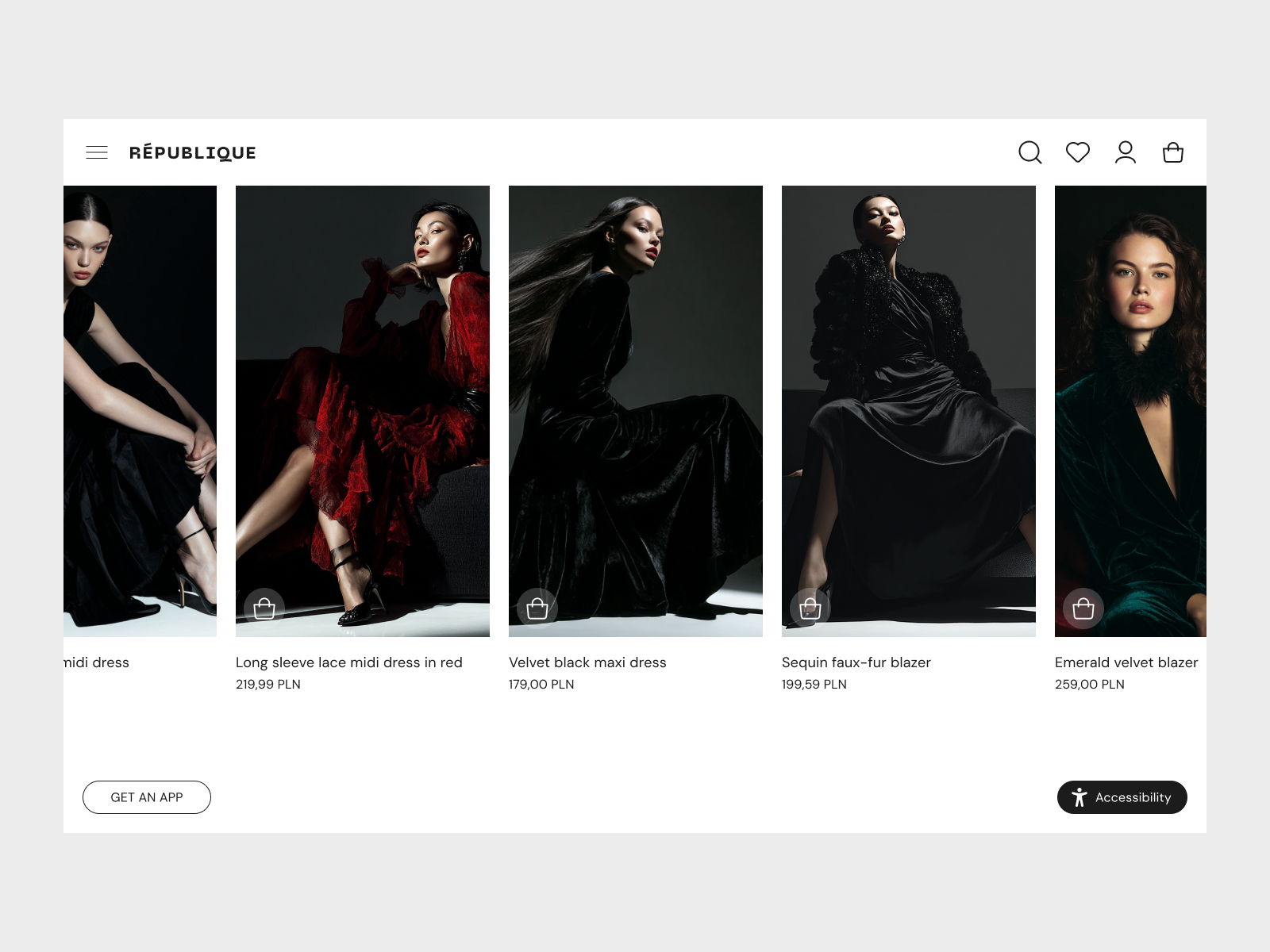Image resolution: width=1270 pixels, height=952 pixels.
Task: View the sequin faux-fur blazer photo
Action: pos(909,397)
